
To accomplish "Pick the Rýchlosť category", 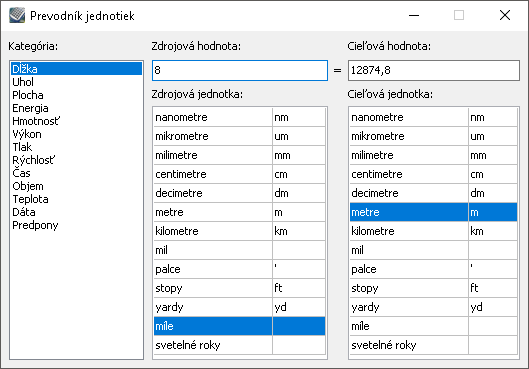I will click(76, 160).
